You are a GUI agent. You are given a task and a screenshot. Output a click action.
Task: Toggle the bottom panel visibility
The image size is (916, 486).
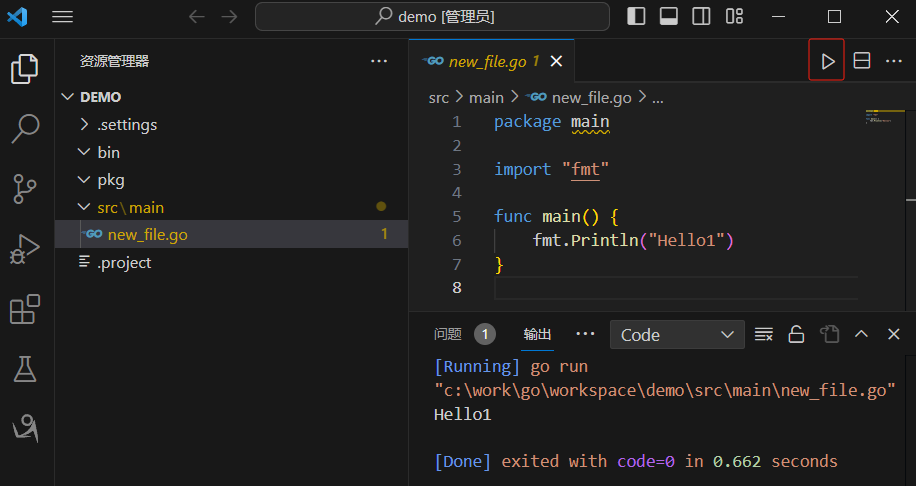click(x=669, y=16)
